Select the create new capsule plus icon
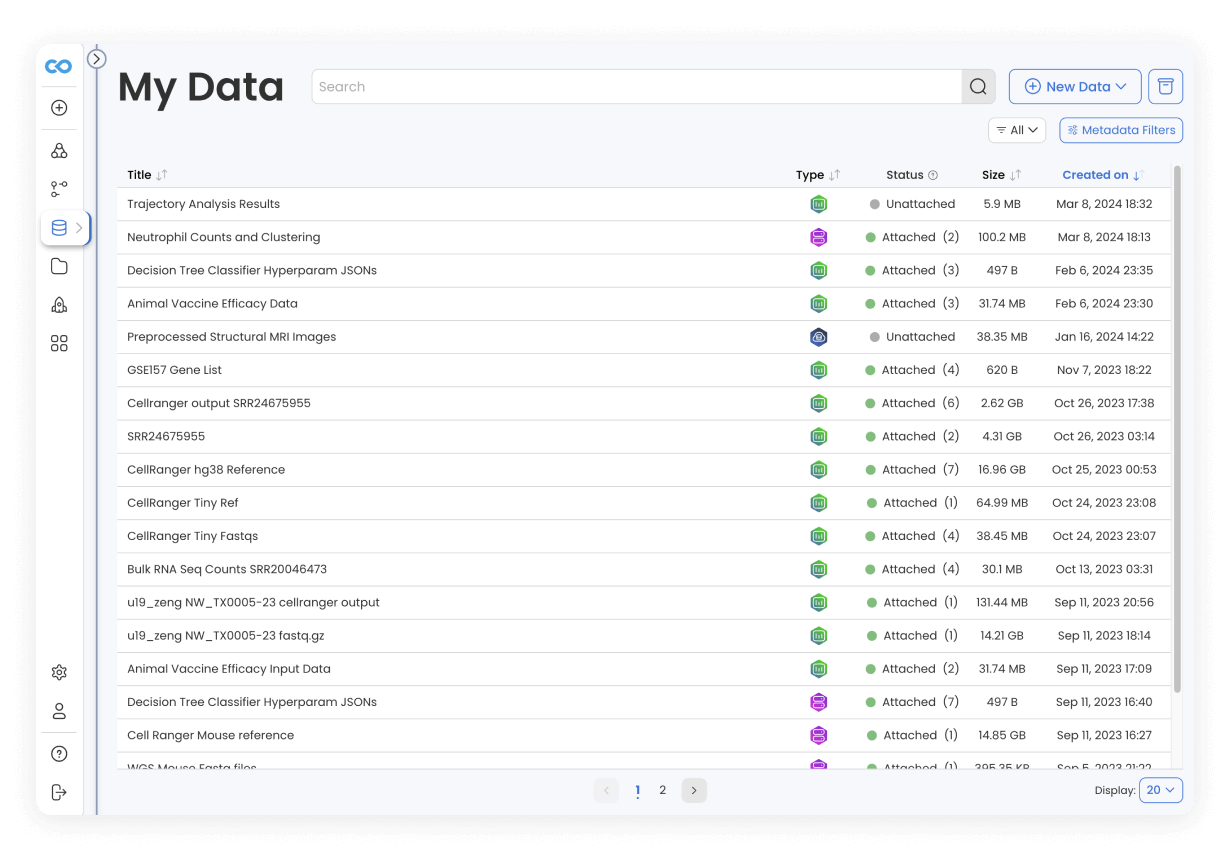Viewport: 1230px width, 860px height. tap(58, 107)
